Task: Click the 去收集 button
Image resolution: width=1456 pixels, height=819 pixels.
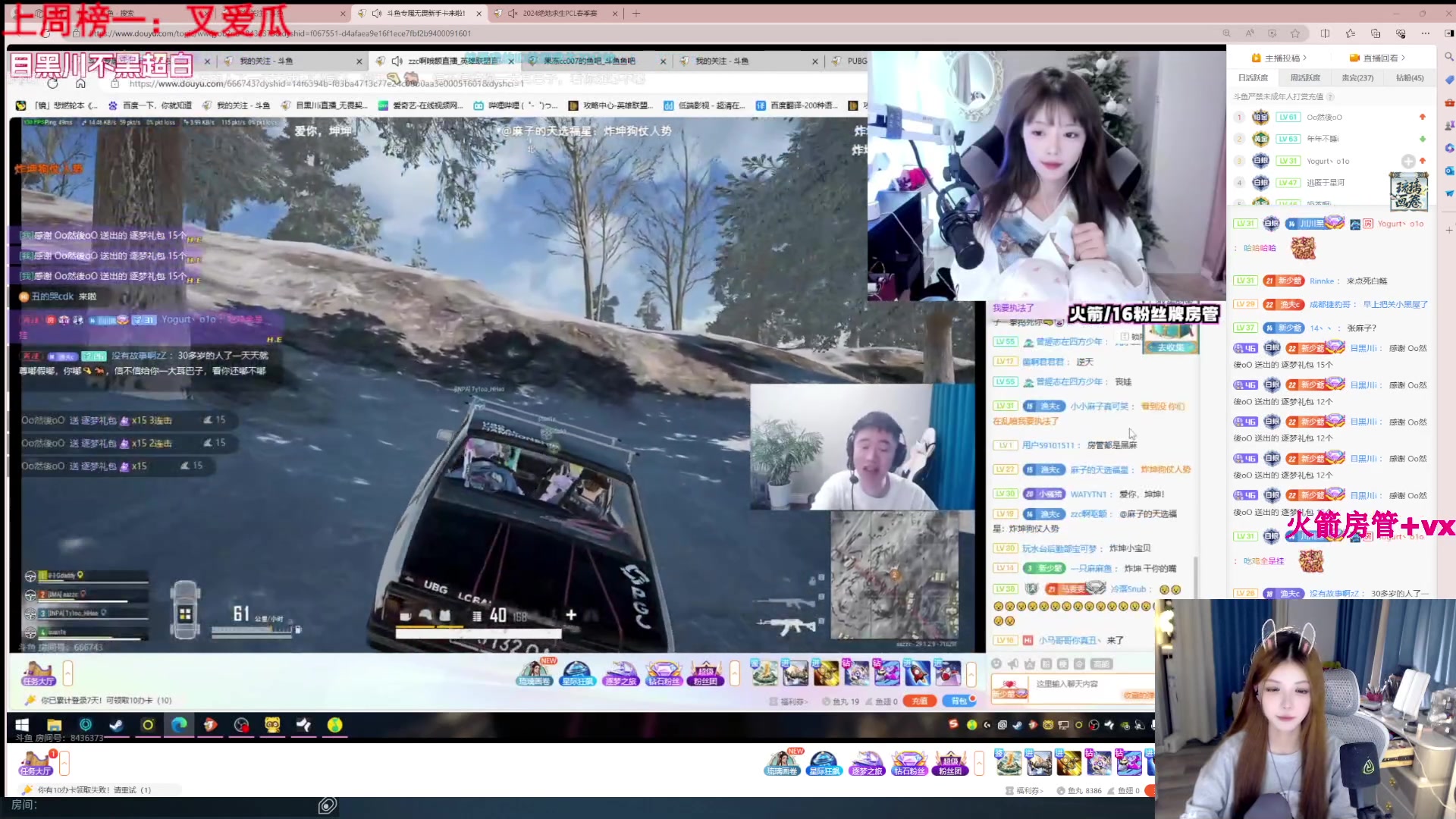Action: pos(1171,347)
